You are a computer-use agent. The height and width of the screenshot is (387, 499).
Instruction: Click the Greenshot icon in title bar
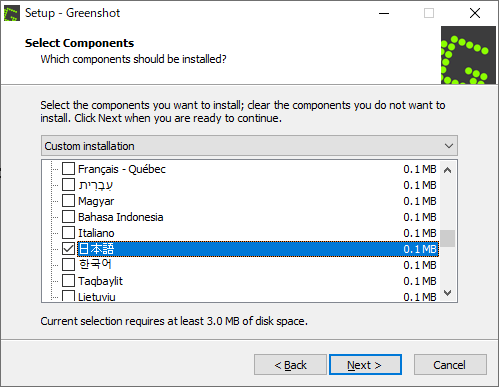12,13
